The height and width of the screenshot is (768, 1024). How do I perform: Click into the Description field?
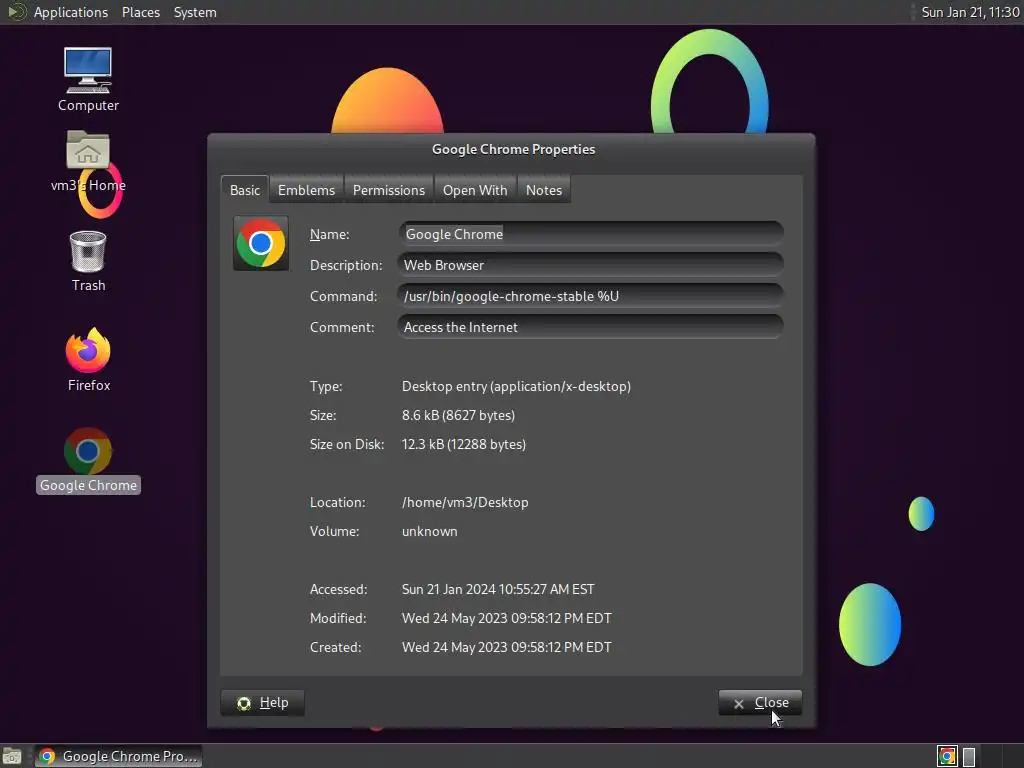click(591, 265)
